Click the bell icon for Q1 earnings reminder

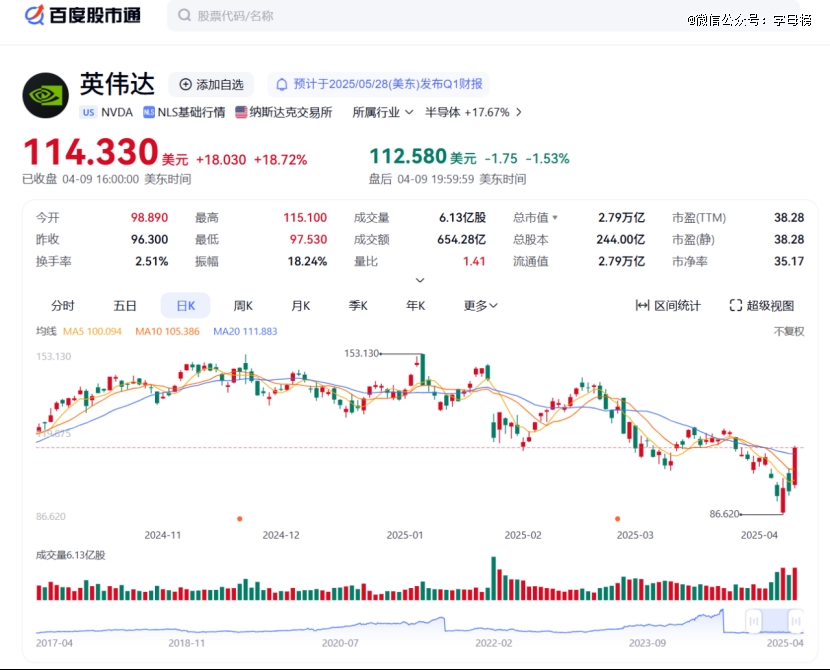pyautogui.click(x=282, y=84)
